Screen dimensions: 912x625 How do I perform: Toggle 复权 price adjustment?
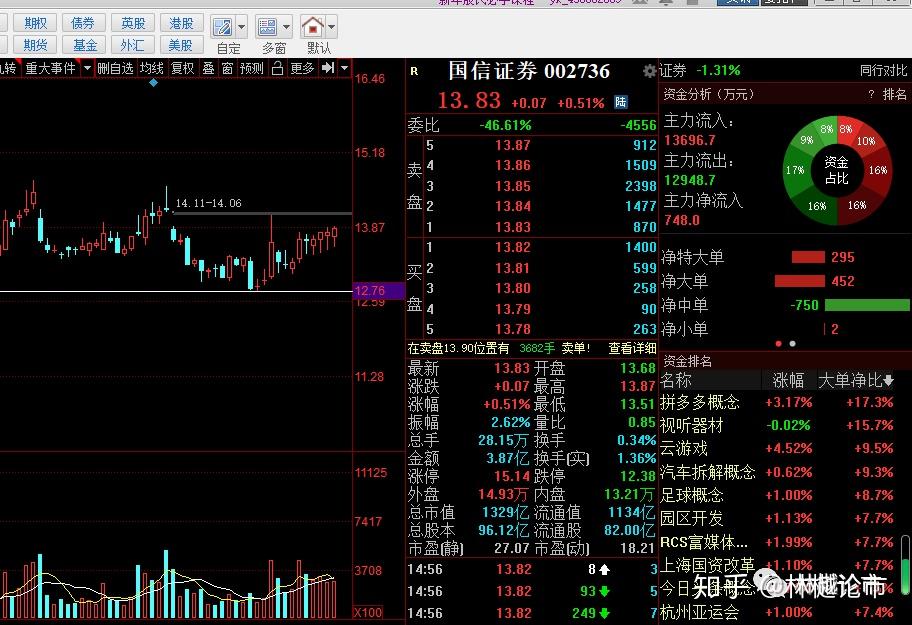(x=183, y=69)
